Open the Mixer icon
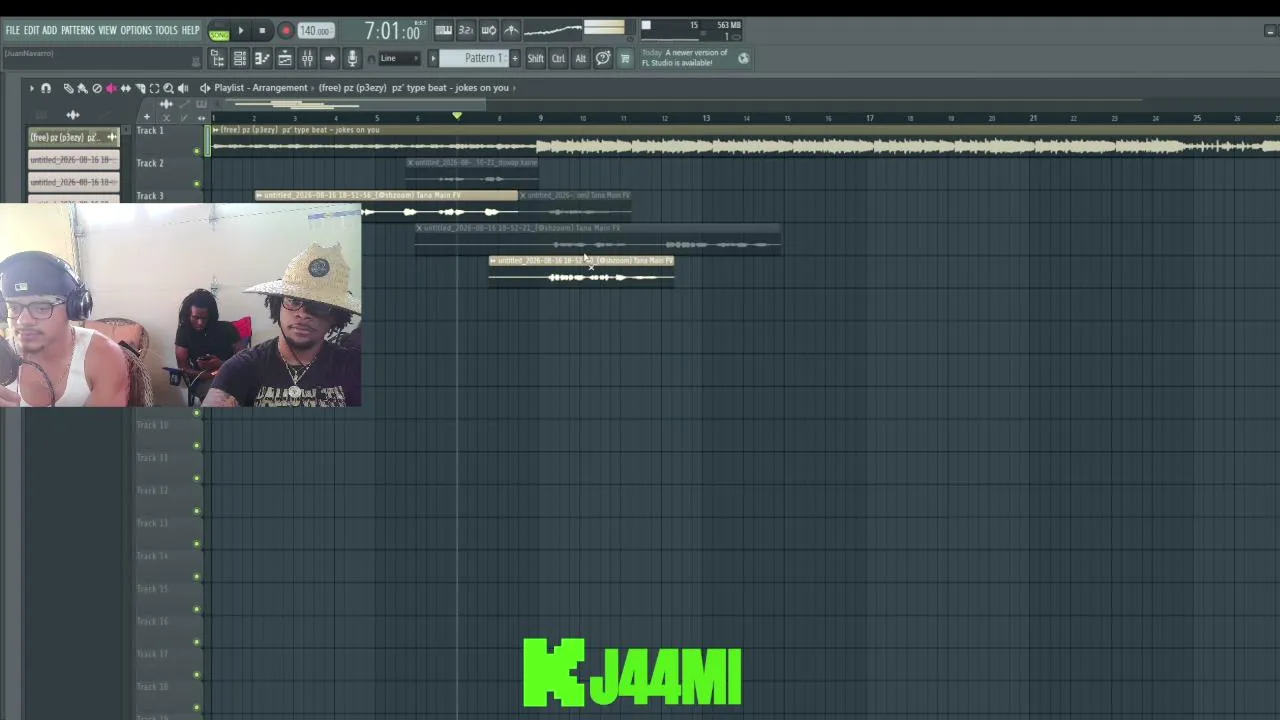1280x720 pixels. [307, 58]
